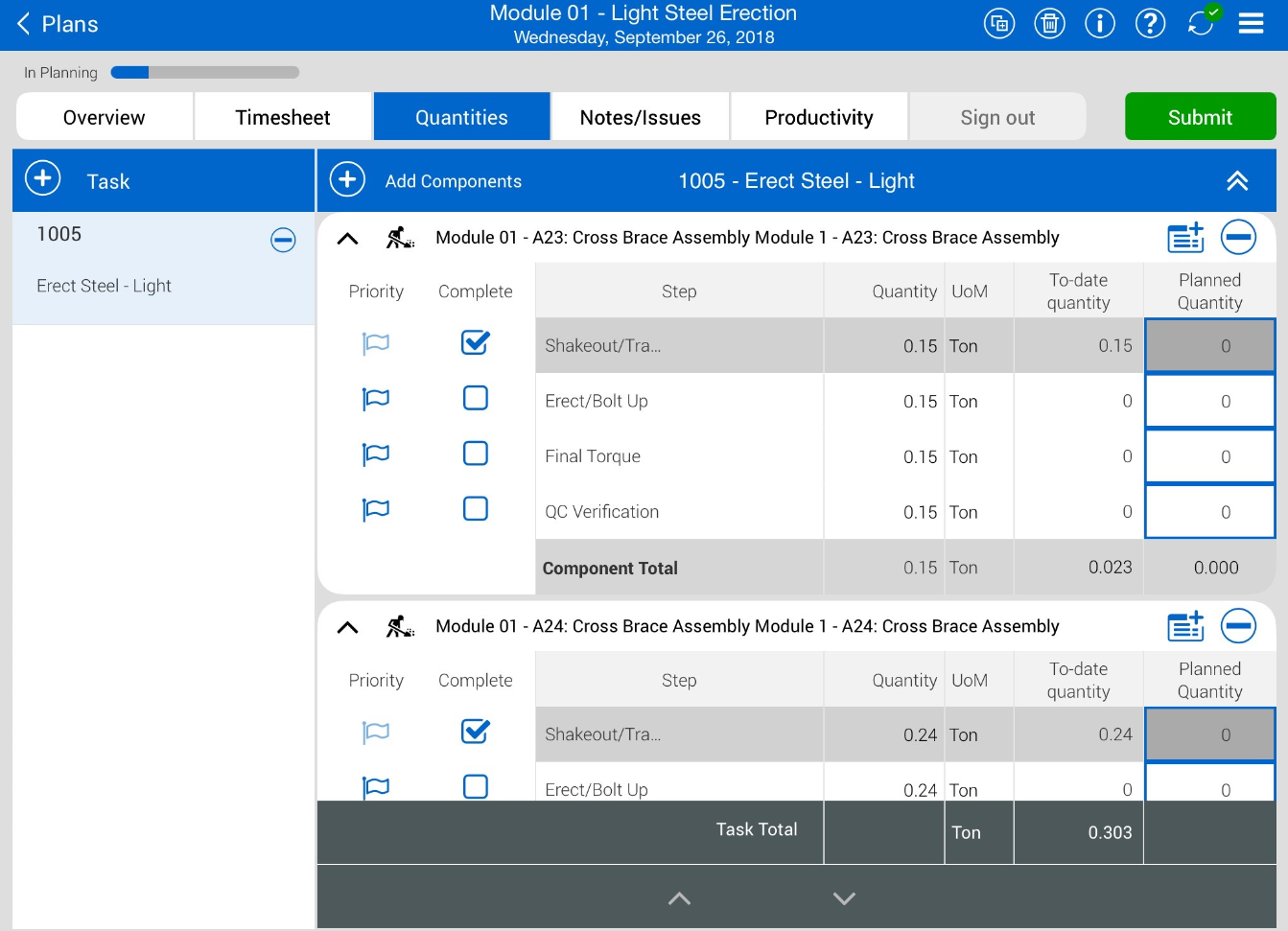
Task: Switch to the Timesheet tab
Action: (283, 117)
